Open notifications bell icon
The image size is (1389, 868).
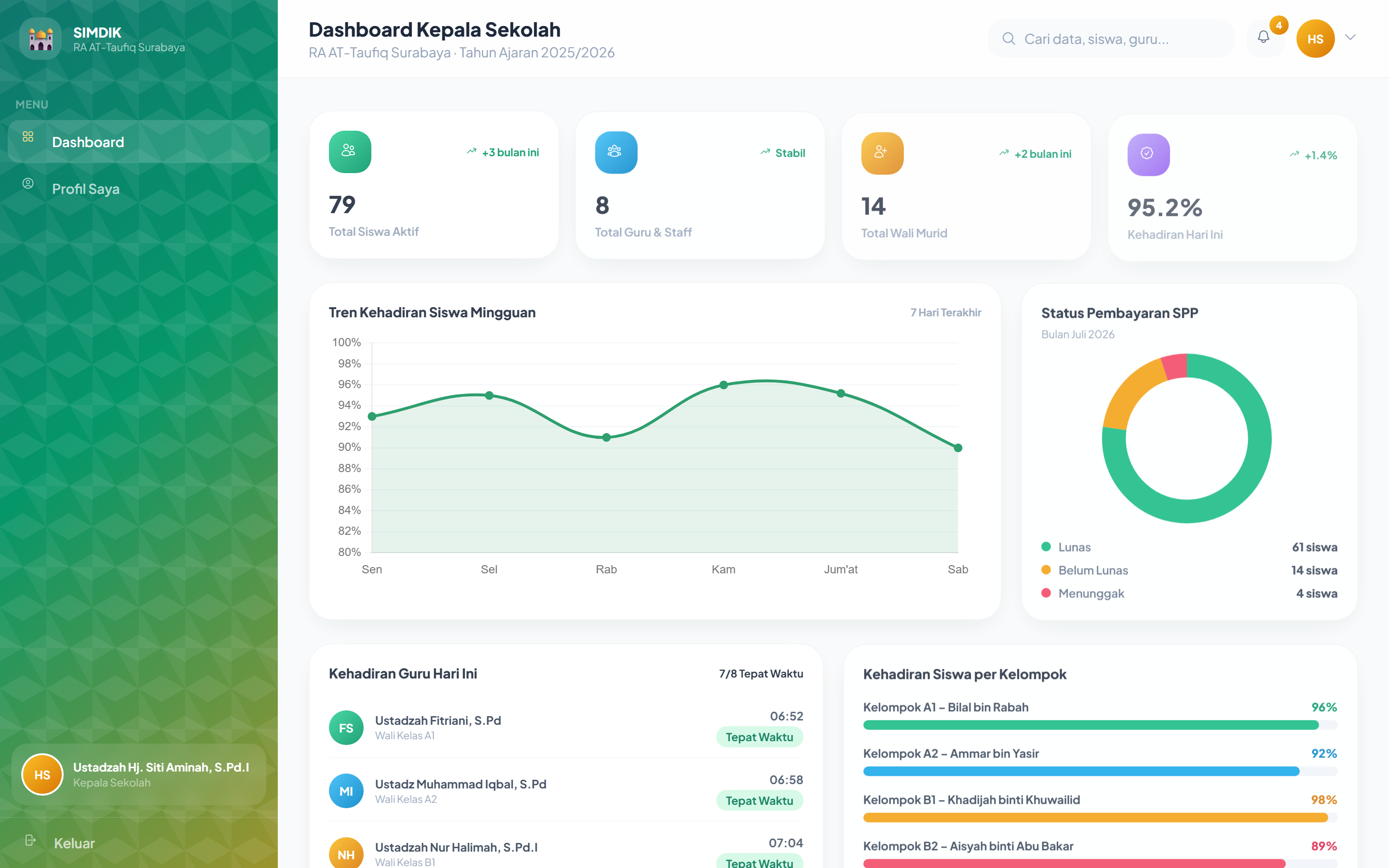tap(1263, 37)
